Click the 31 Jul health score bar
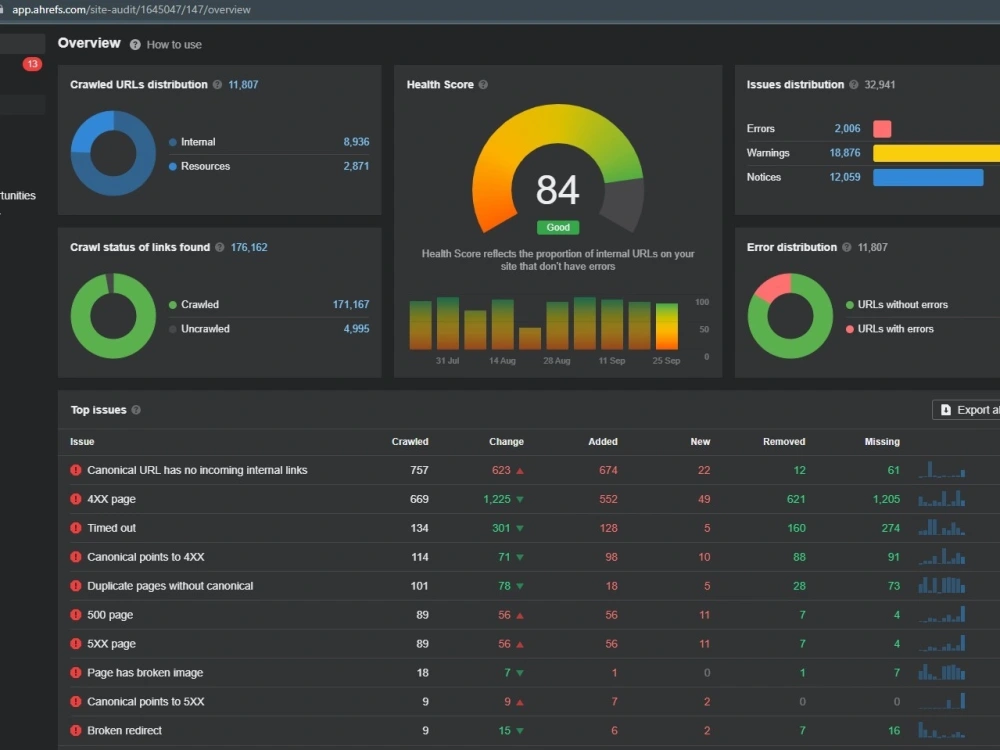 [x=448, y=324]
